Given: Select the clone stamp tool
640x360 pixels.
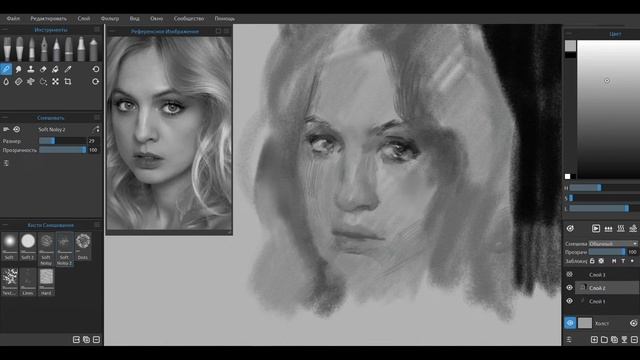Looking at the screenshot, I should [31, 69].
